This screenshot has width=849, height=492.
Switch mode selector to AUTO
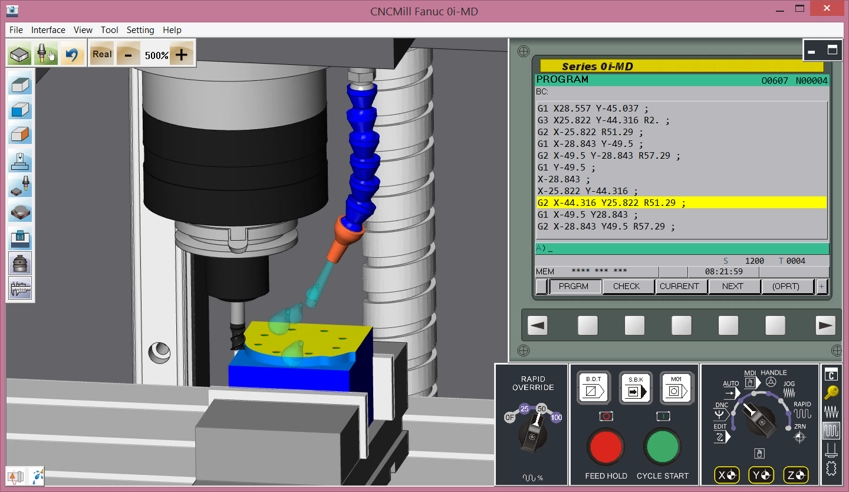(x=730, y=389)
